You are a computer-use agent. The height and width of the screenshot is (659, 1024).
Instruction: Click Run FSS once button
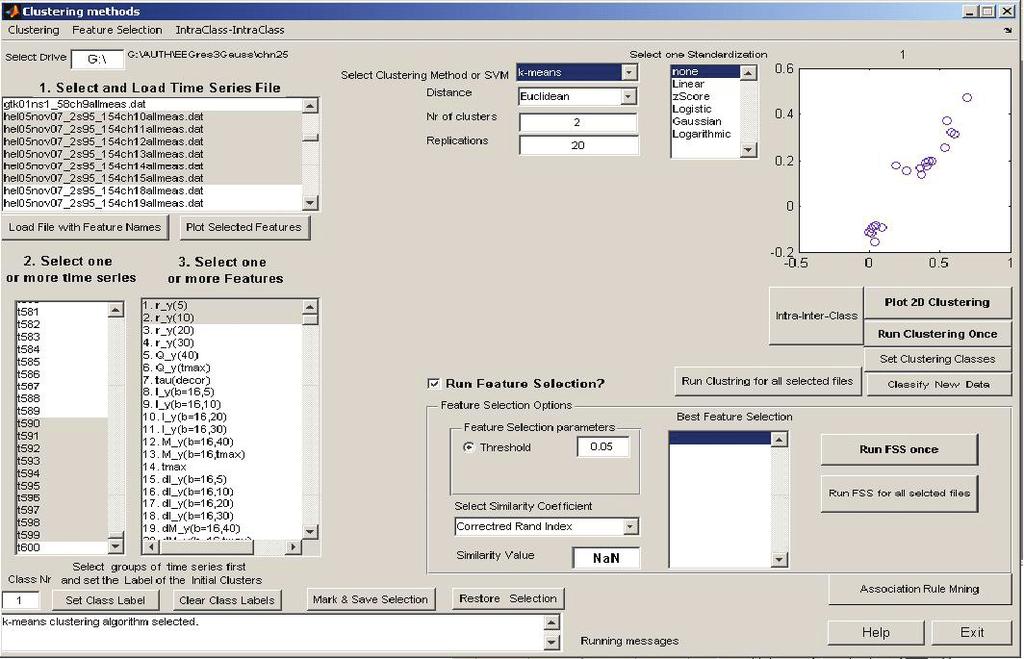pyautogui.click(x=899, y=449)
